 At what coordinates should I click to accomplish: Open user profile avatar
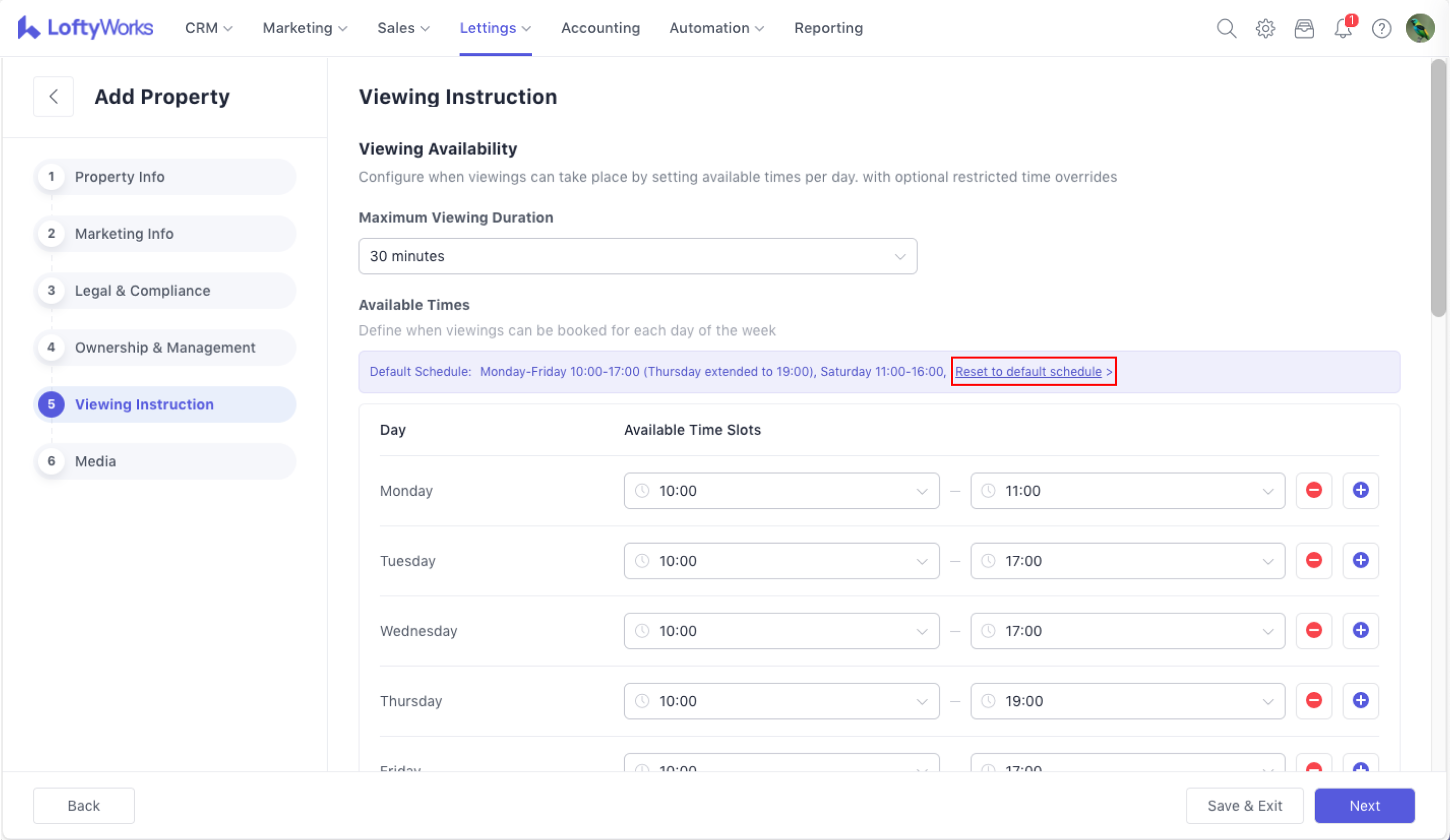coord(1419,28)
